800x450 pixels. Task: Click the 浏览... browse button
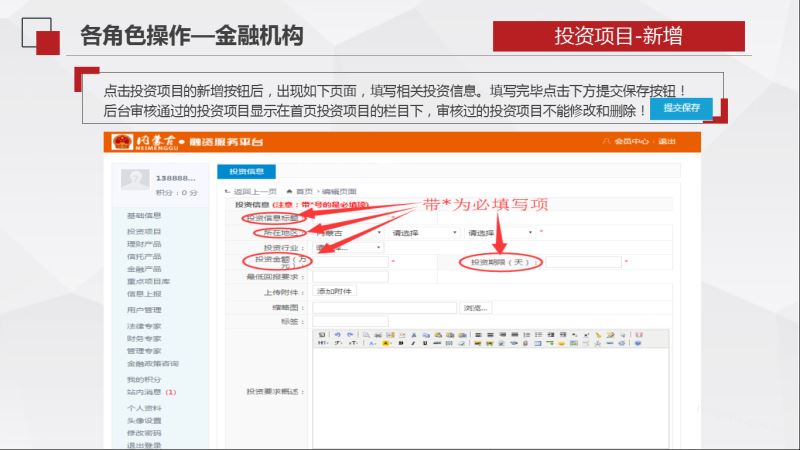coord(476,308)
